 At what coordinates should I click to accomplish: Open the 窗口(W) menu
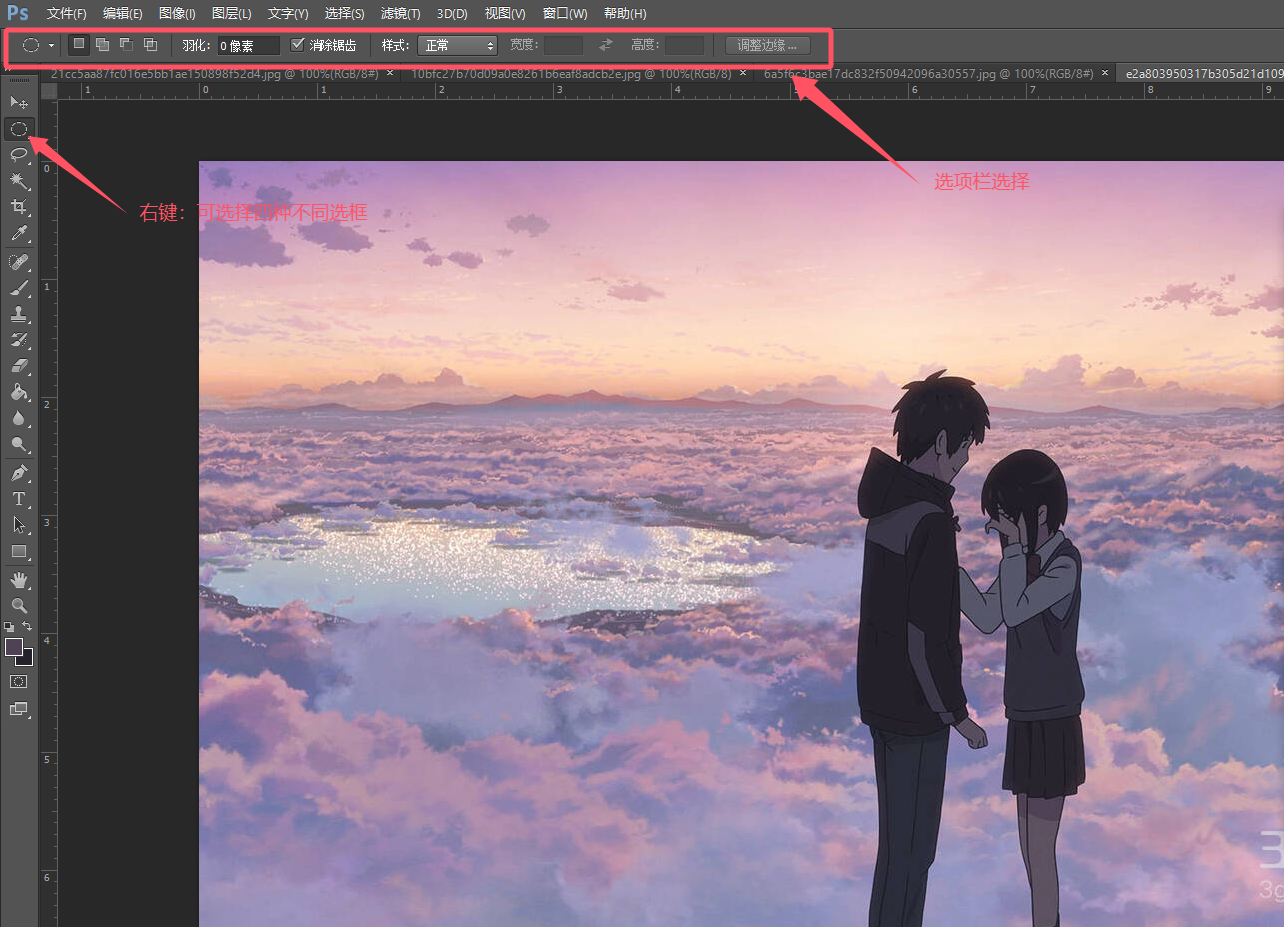pyautogui.click(x=565, y=14)
